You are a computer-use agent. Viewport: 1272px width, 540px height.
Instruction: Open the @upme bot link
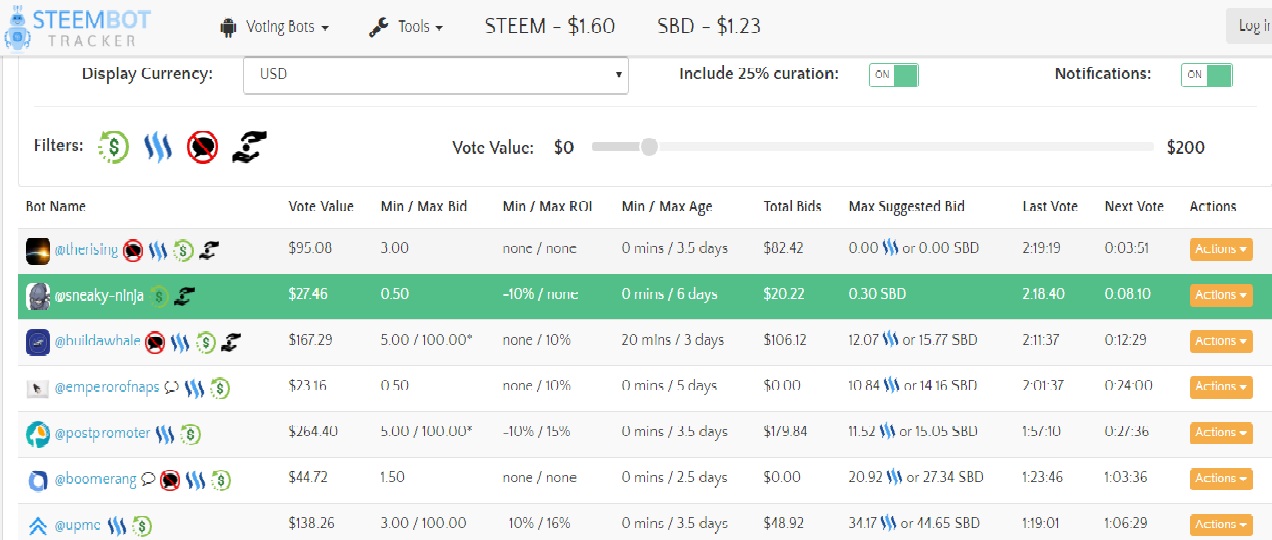pos(78,525)
